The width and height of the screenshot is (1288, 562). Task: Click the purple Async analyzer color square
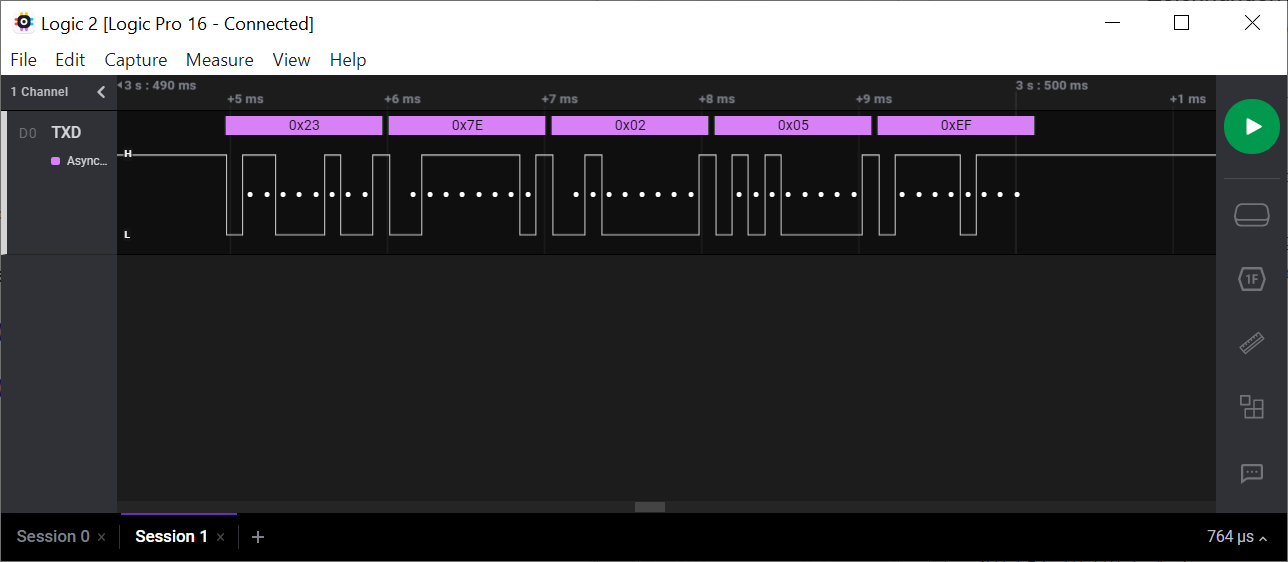tap(55, 161)
